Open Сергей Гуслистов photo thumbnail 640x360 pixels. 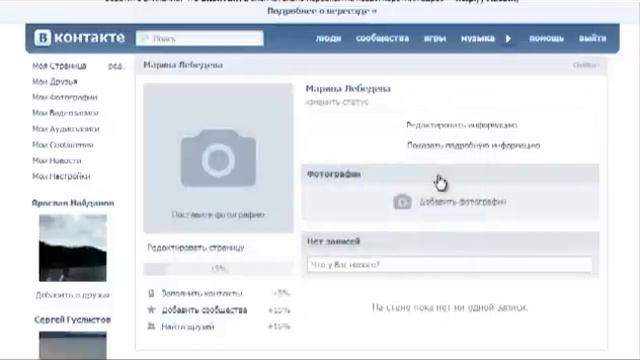coord(73,345)
